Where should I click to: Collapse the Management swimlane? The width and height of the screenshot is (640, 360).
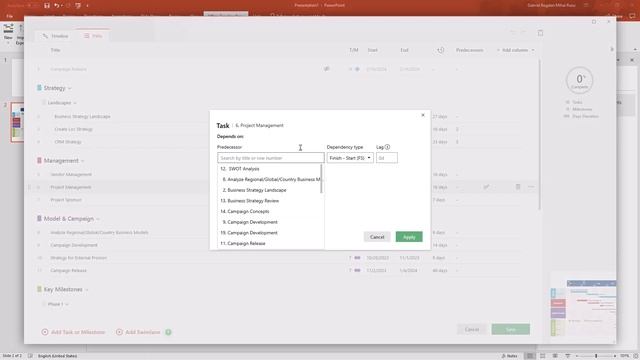pyautogui.click(x=83, y=161)
